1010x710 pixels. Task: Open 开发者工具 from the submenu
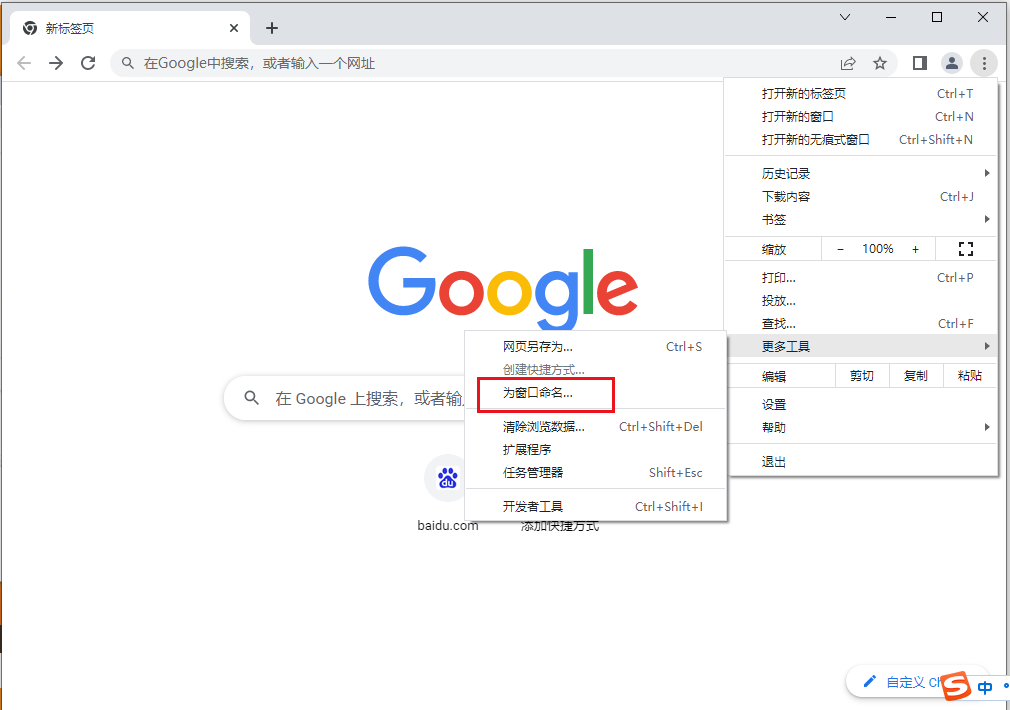click(x=596, y=507)
